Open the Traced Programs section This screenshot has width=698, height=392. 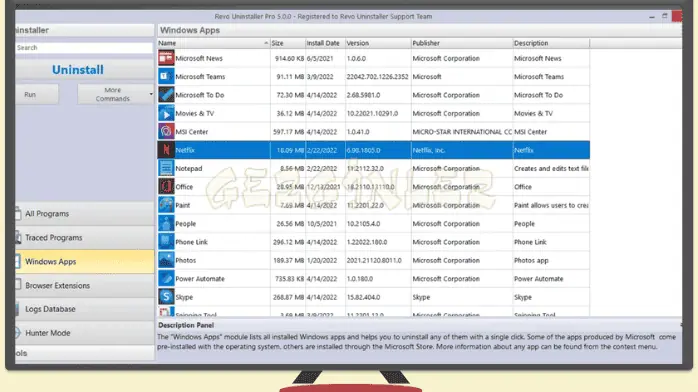pyautogui.click(x=85, y=238)
